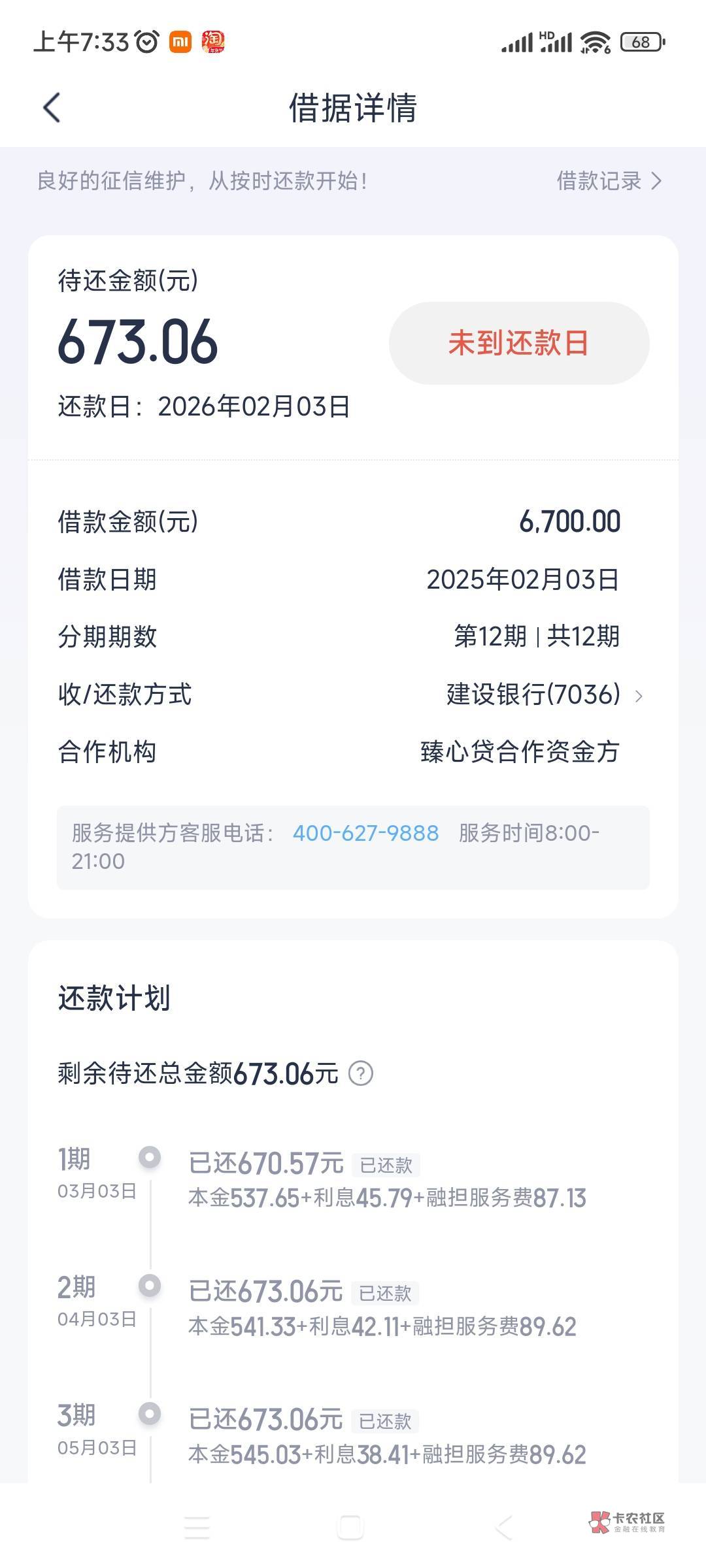Tap the battery indicator icon
Image resolution: width=706 pixels, height=1568 pixels.
pos(643,42)
